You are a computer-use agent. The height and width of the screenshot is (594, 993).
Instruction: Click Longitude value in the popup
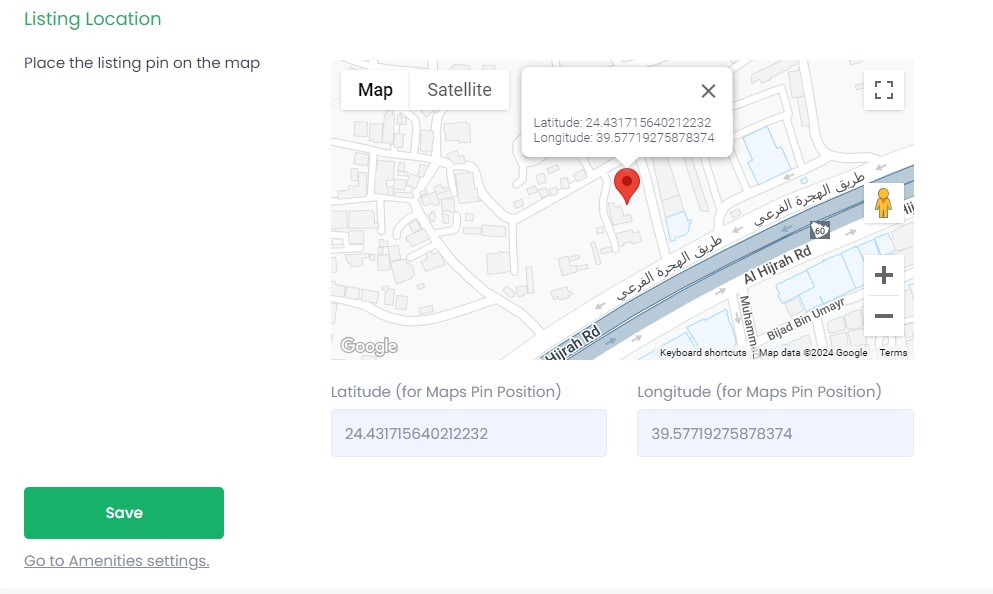tap(655, 137)
